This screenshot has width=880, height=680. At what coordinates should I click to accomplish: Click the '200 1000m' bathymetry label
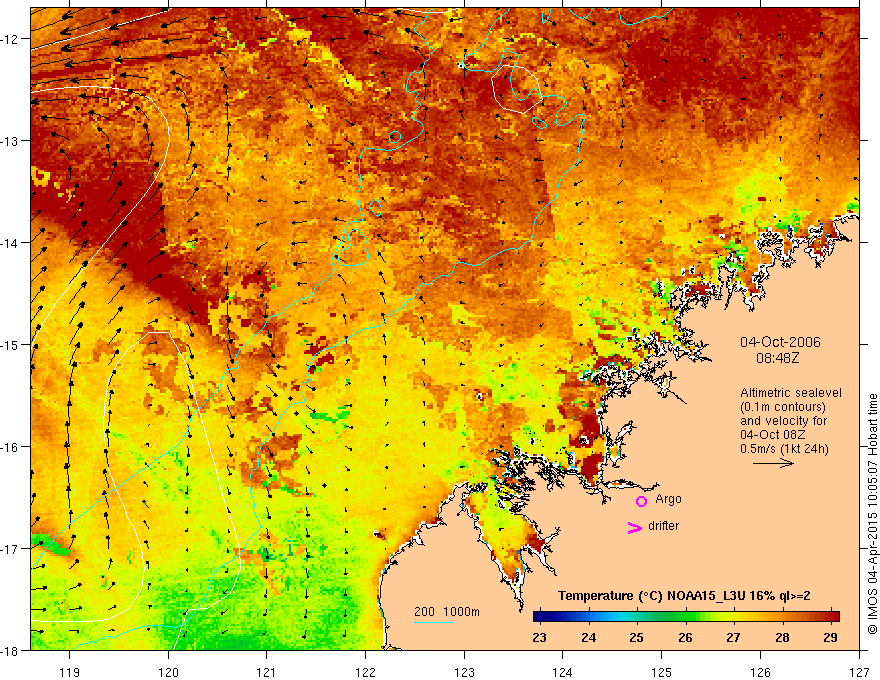coord(447,612)
